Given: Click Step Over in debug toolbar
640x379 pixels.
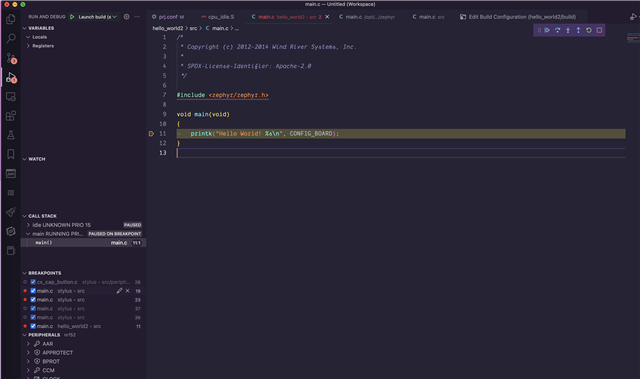Looking at the screenshot, I should [558, 30].
